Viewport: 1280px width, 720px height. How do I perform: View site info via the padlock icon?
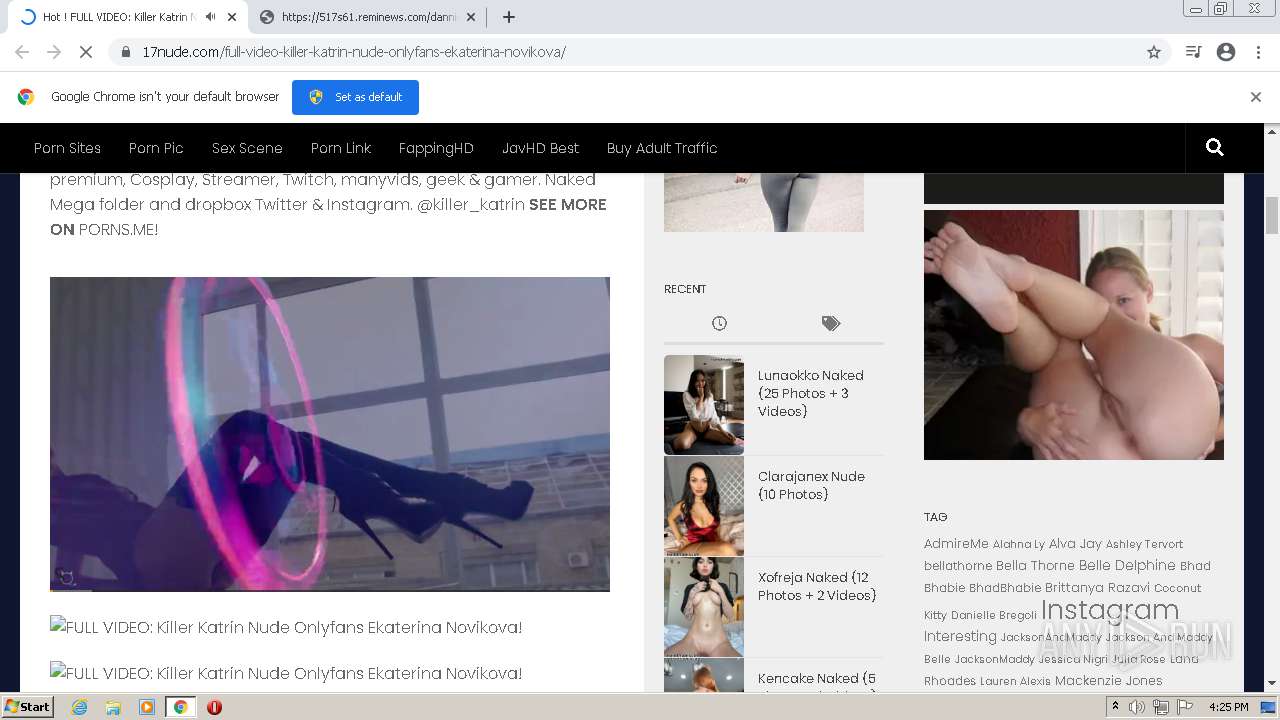click(x=126, y=52)
